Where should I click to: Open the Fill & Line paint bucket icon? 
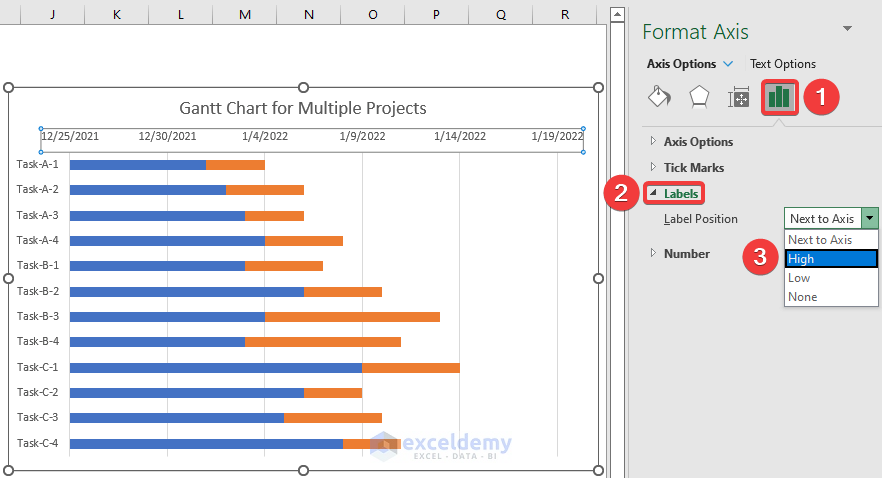pos(660,97)
